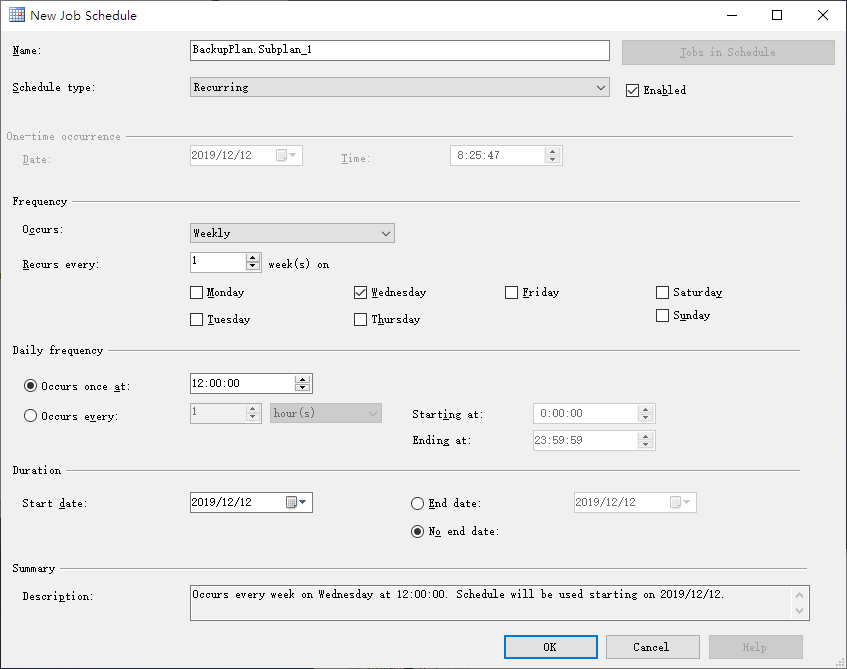Close the New Job Schedule dialog
The width and height of the screenshot is (847, 669).
823,15
